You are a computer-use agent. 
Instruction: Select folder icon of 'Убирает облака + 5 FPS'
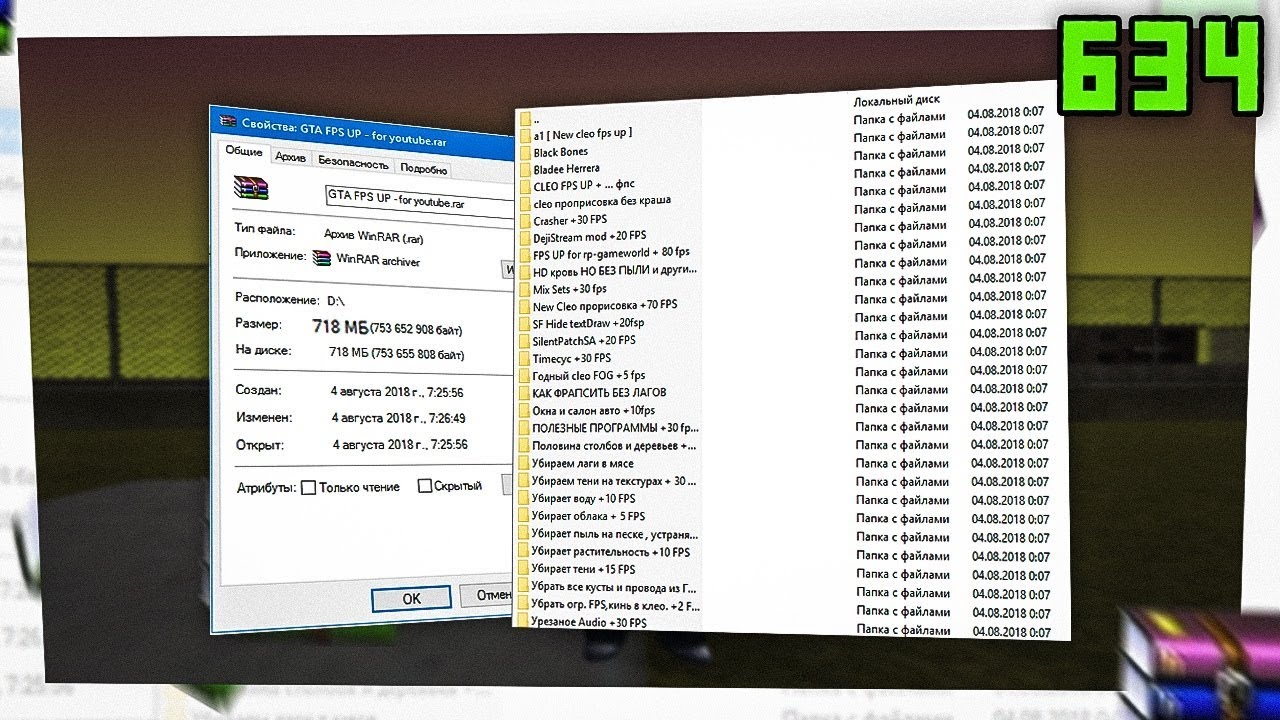[x=523, y=516]
